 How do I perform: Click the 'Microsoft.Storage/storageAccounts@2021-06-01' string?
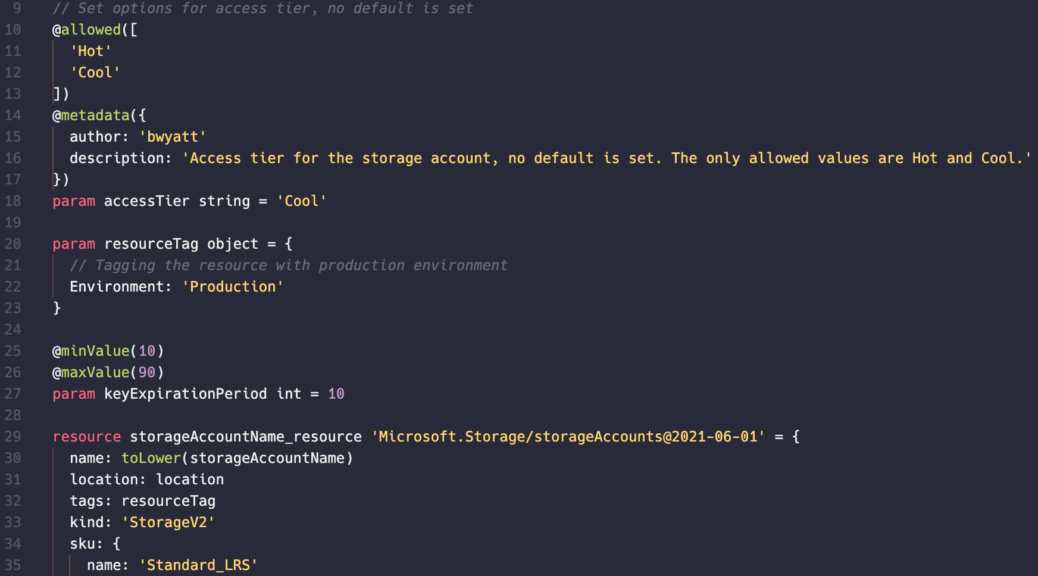tap(568, 437)
